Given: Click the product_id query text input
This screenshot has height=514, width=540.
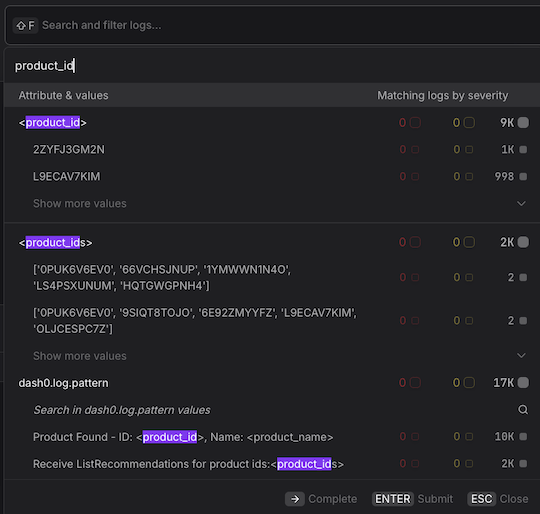Looking at the screenshot, I should [272, 65].
